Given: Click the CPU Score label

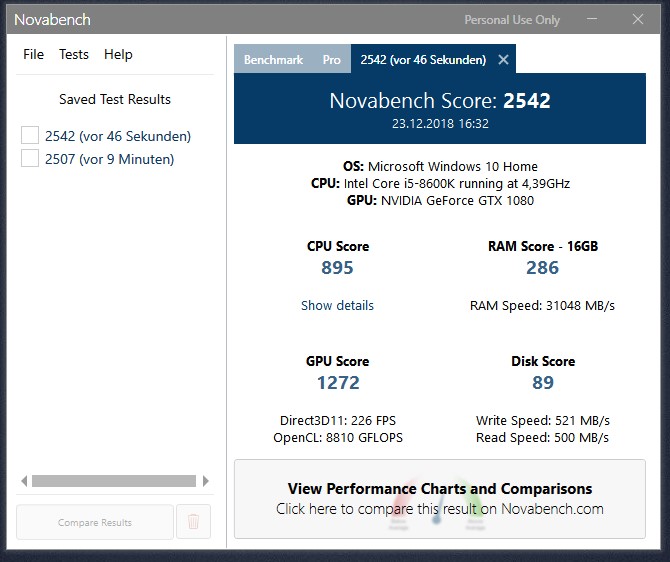Looking at the screenshot, I should coord(338,246).
